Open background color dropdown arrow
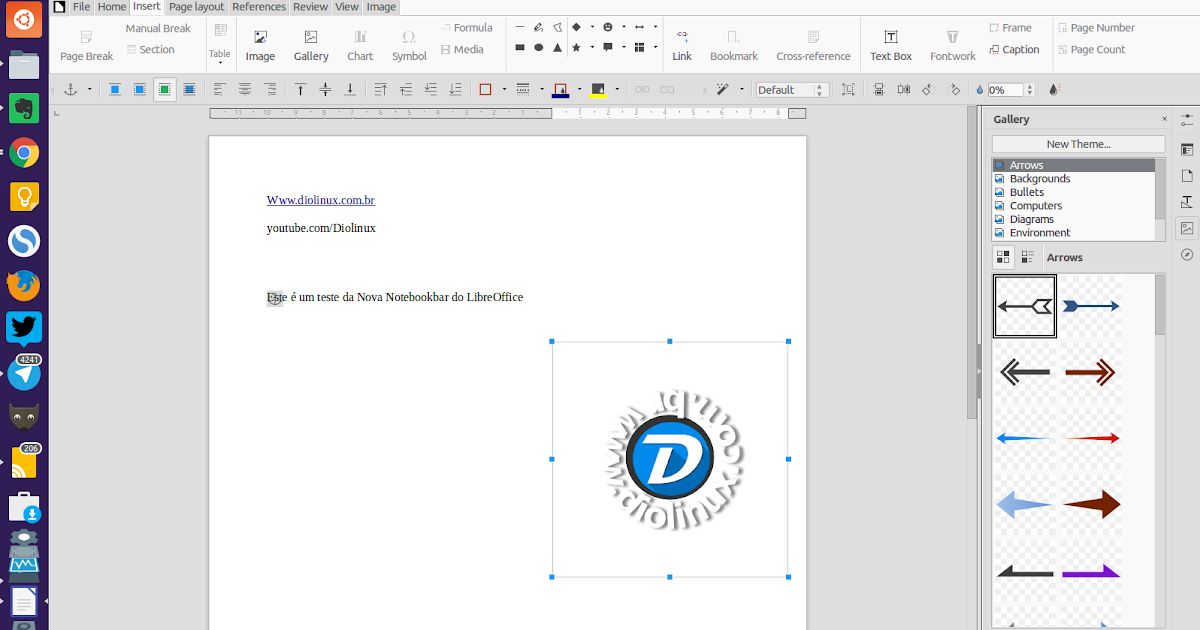 point(617,89)
